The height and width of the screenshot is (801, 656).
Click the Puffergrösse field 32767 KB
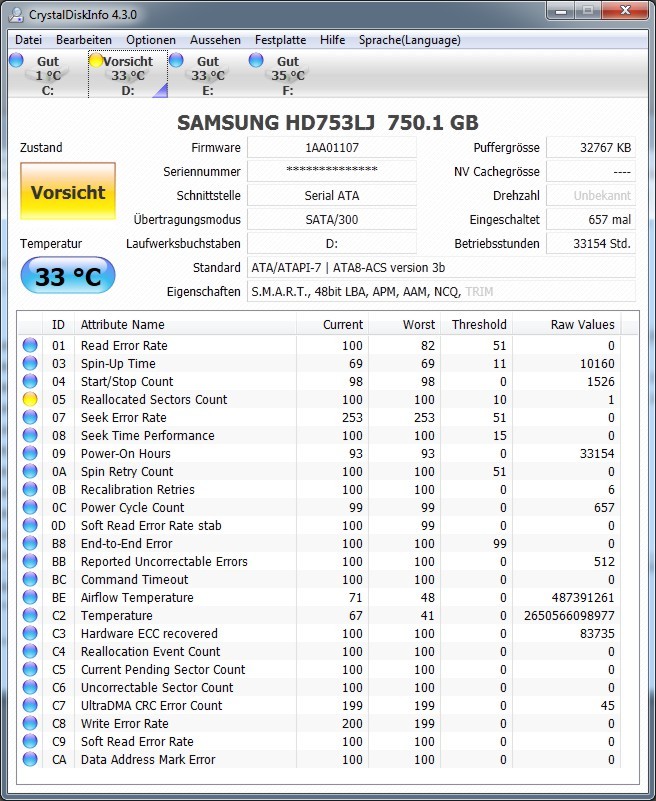pyautogui.click(x=591, y=148)
